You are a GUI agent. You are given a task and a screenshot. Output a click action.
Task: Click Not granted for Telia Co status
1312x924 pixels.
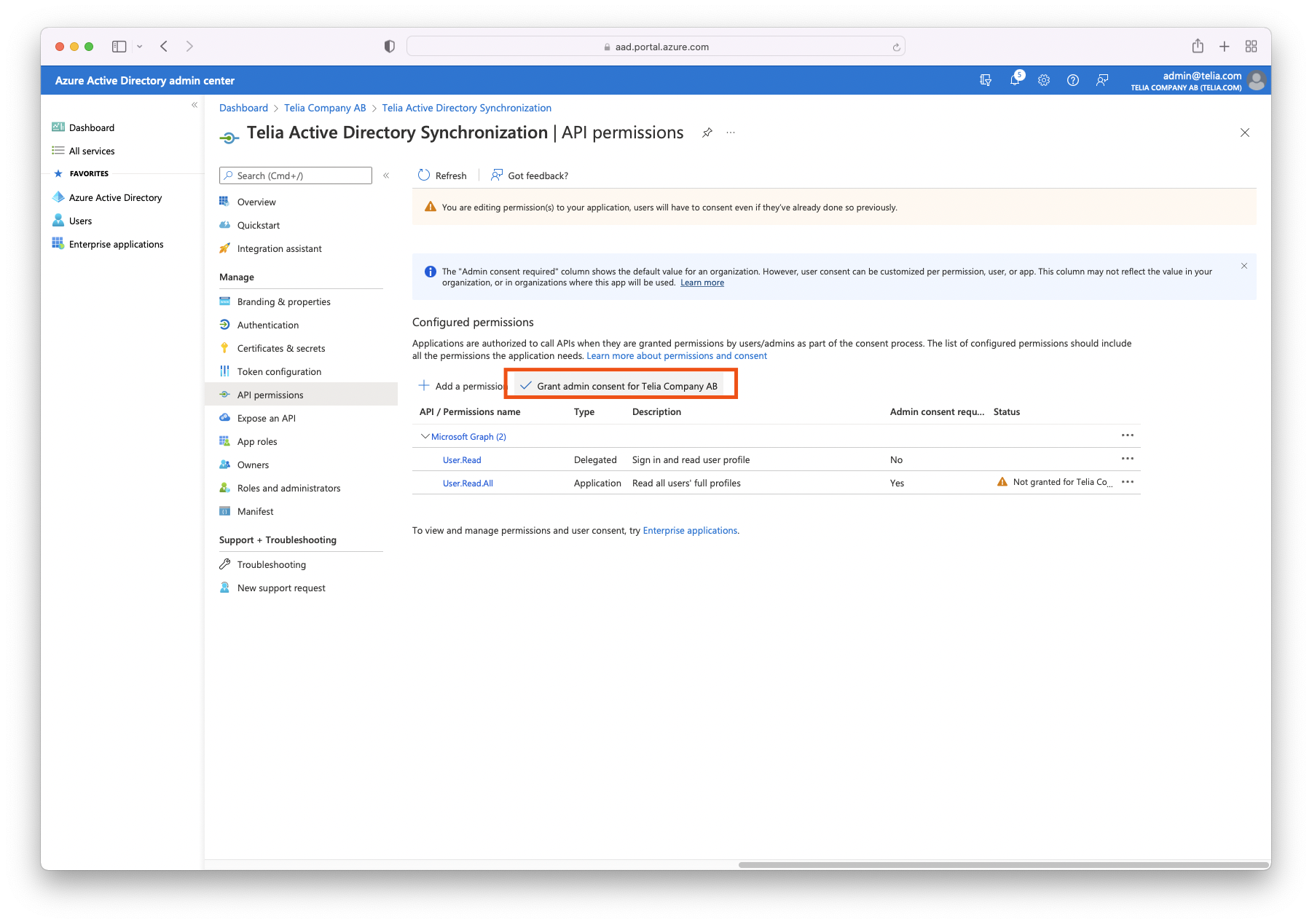pos(1055,482)
